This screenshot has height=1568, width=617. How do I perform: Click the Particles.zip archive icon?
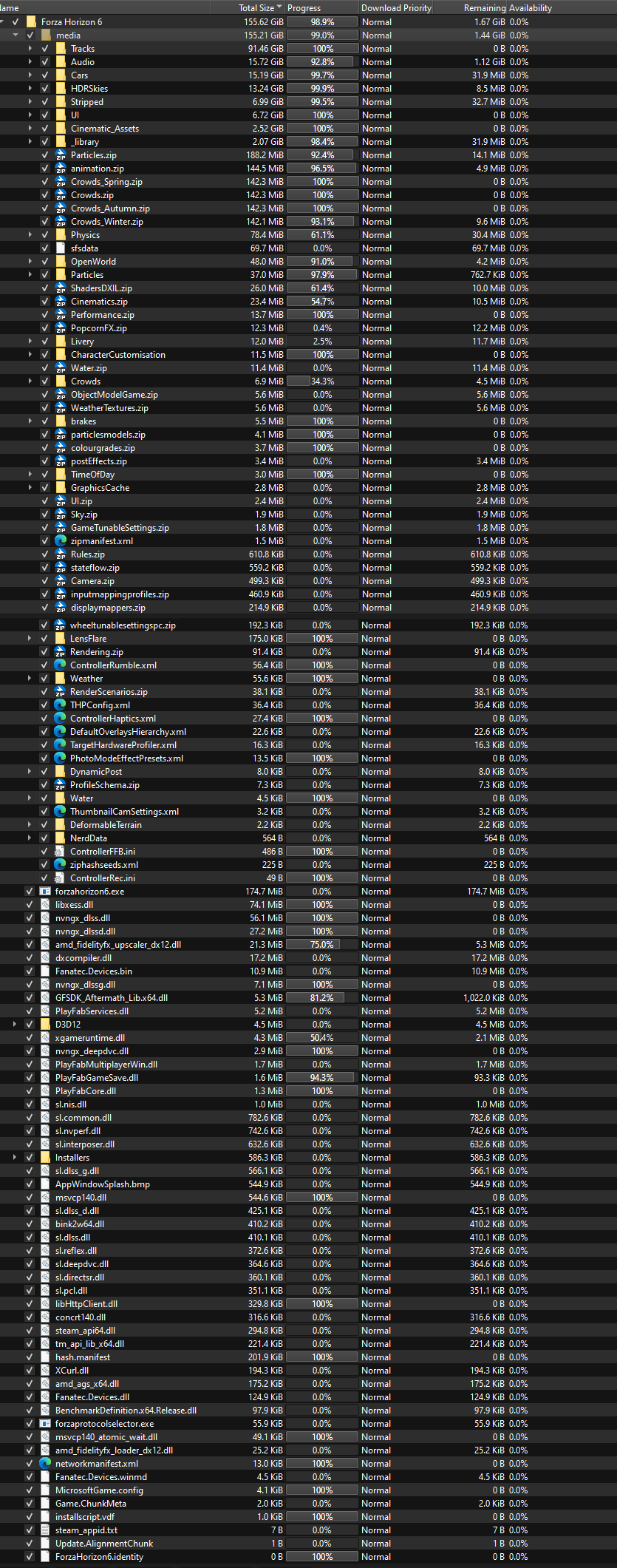(x=61, y=155)
